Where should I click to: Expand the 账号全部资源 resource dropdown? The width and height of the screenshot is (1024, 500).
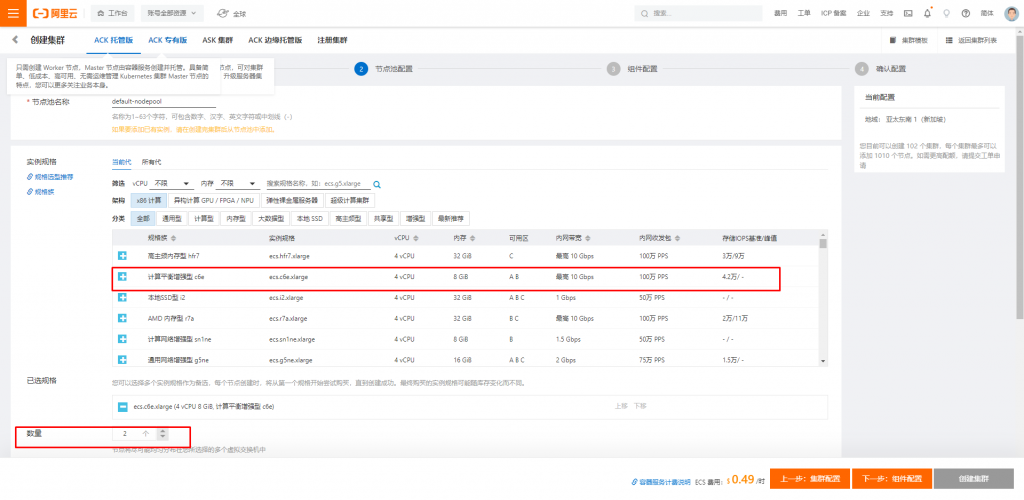tap(172, 13)
